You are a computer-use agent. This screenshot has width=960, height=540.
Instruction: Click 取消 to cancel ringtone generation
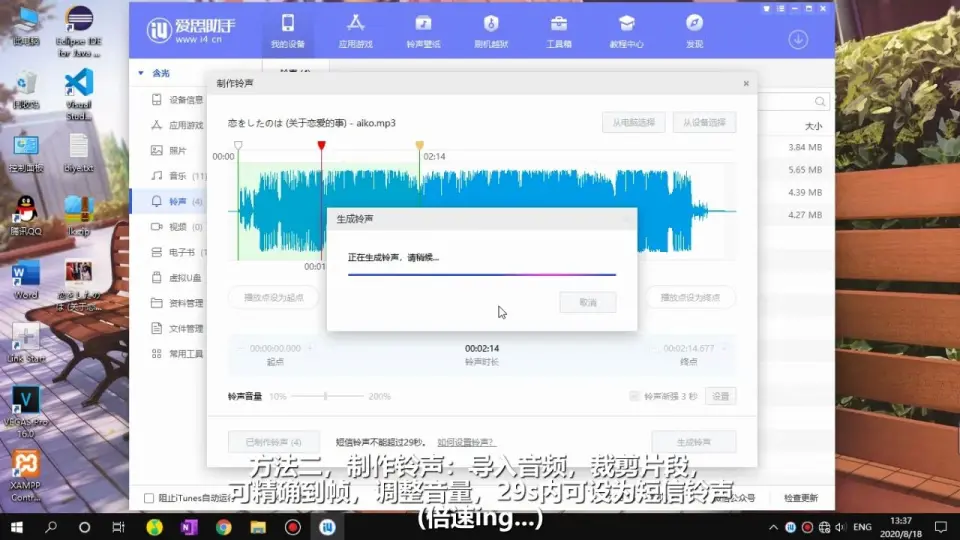tap(587, 302)
